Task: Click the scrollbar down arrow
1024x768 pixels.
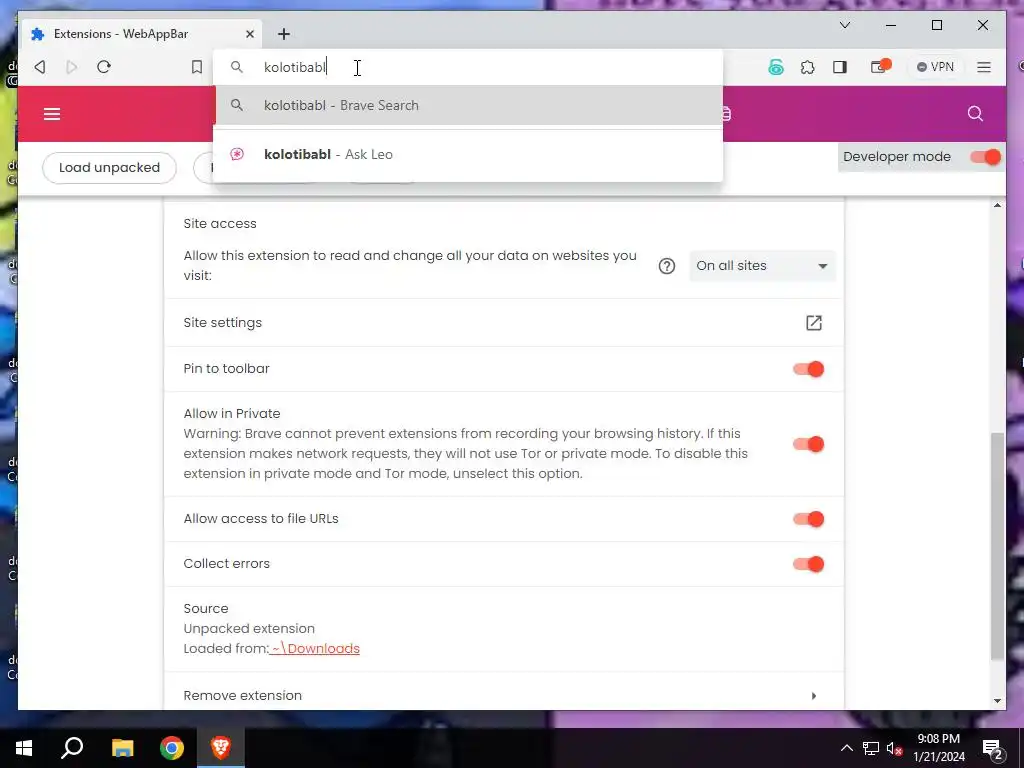Action: tap(997, 701)
